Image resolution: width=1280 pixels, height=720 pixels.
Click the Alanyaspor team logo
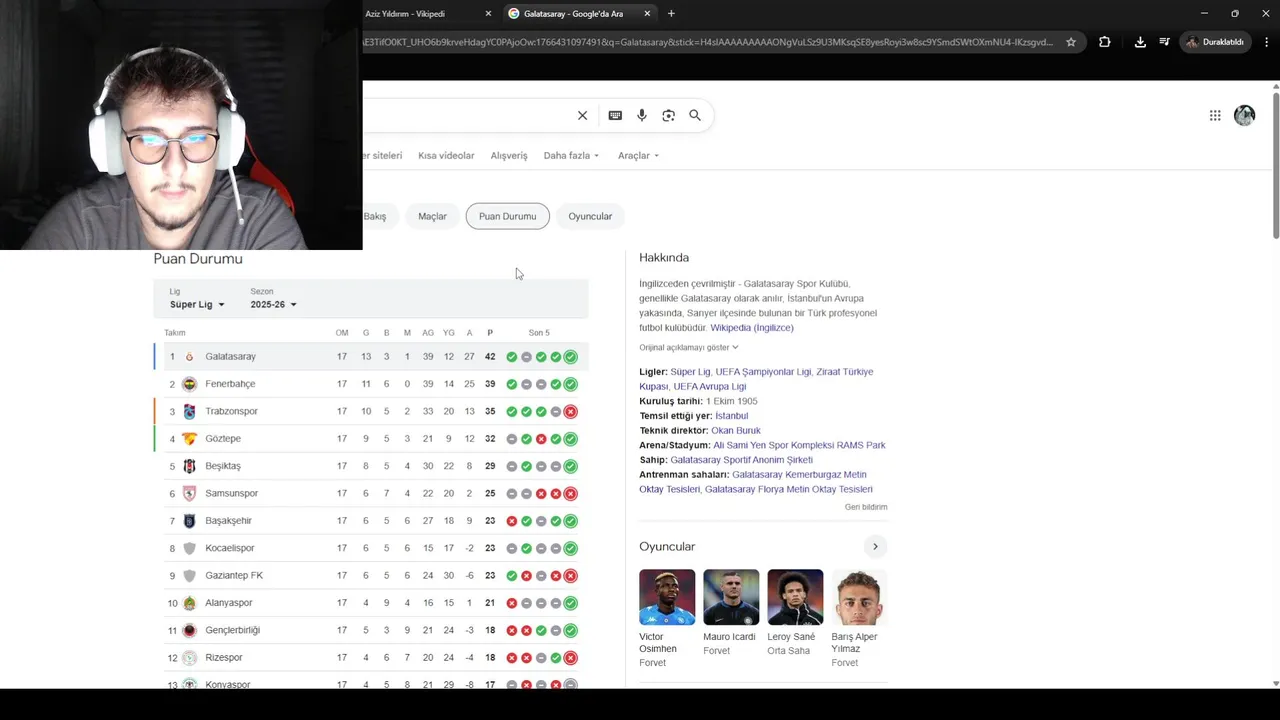[x=189, y=603]
